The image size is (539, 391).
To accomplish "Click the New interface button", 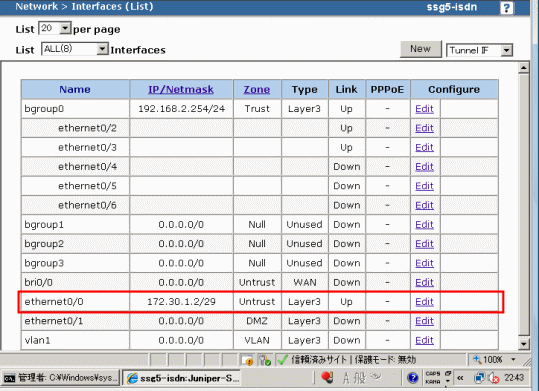I will tap(420, 49).
